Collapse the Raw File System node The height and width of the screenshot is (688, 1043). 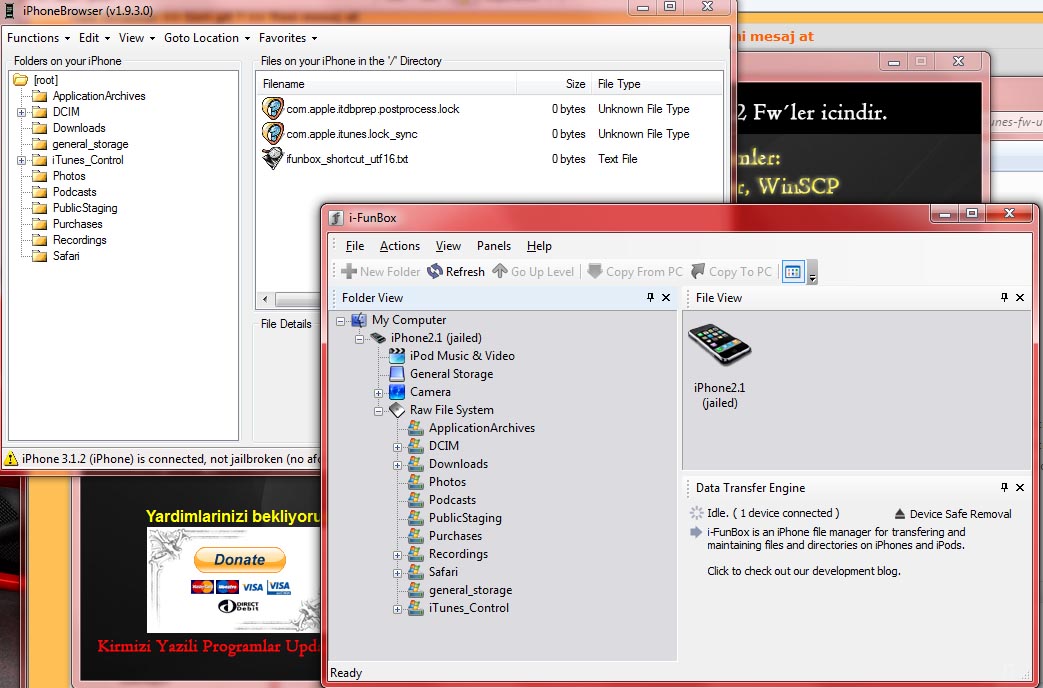(378, 411)
